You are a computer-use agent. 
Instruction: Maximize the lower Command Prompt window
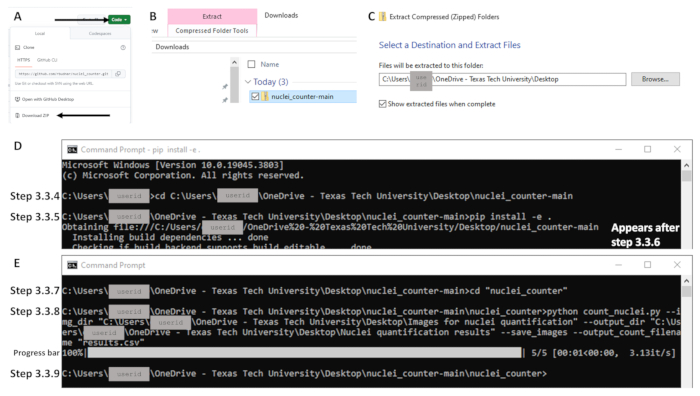647,265
